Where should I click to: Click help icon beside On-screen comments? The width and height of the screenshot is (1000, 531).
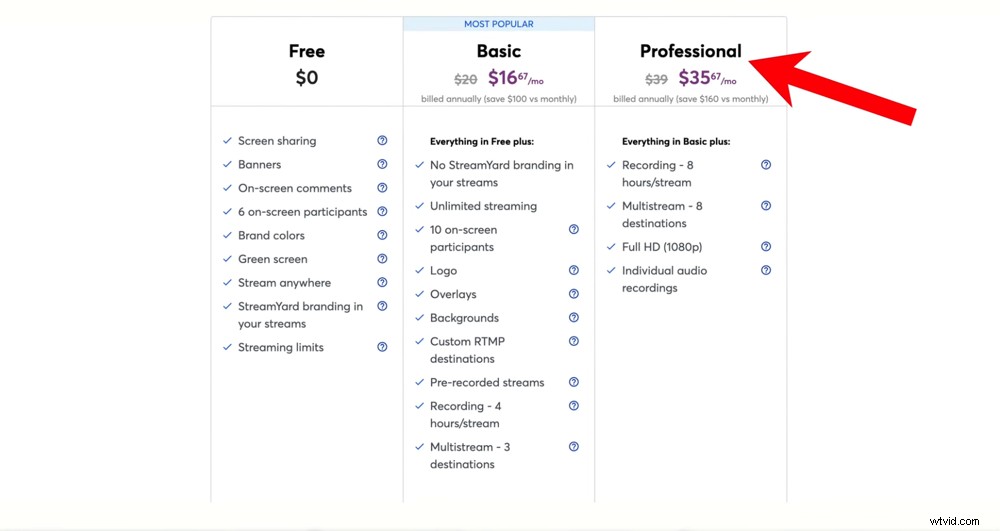tap(382, 188)
